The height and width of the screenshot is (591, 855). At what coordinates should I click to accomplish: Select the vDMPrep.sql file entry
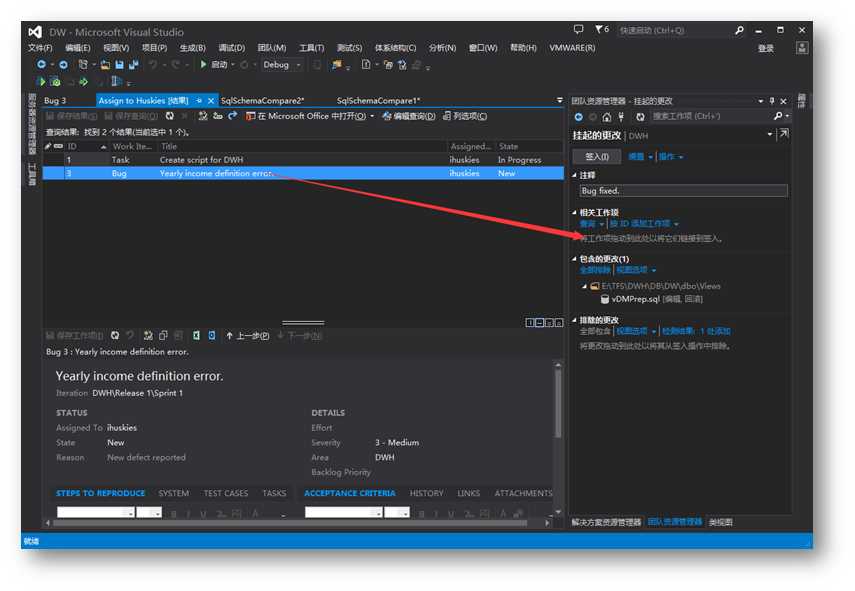point(651,299)
